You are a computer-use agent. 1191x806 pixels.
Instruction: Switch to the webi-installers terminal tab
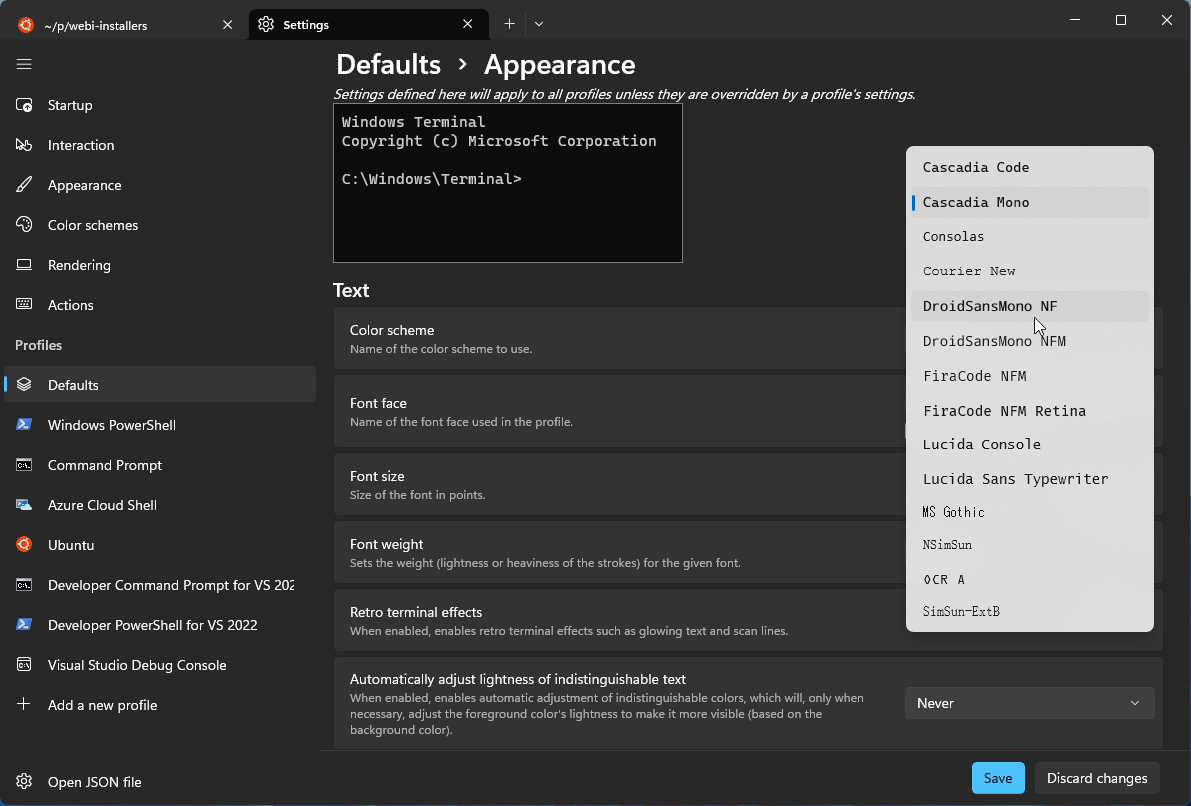click(x=120, y=23)
